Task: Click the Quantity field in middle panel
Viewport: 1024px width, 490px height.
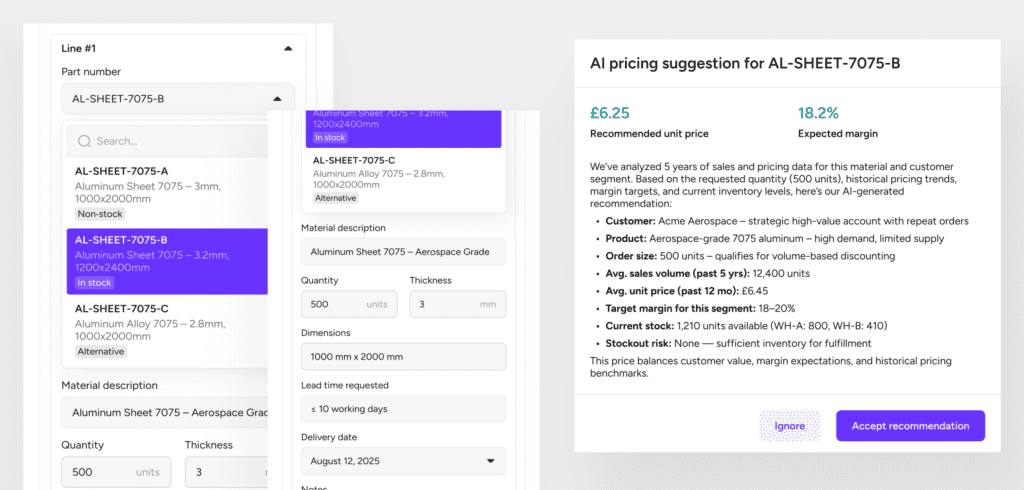Action: (x=349, y=304)
